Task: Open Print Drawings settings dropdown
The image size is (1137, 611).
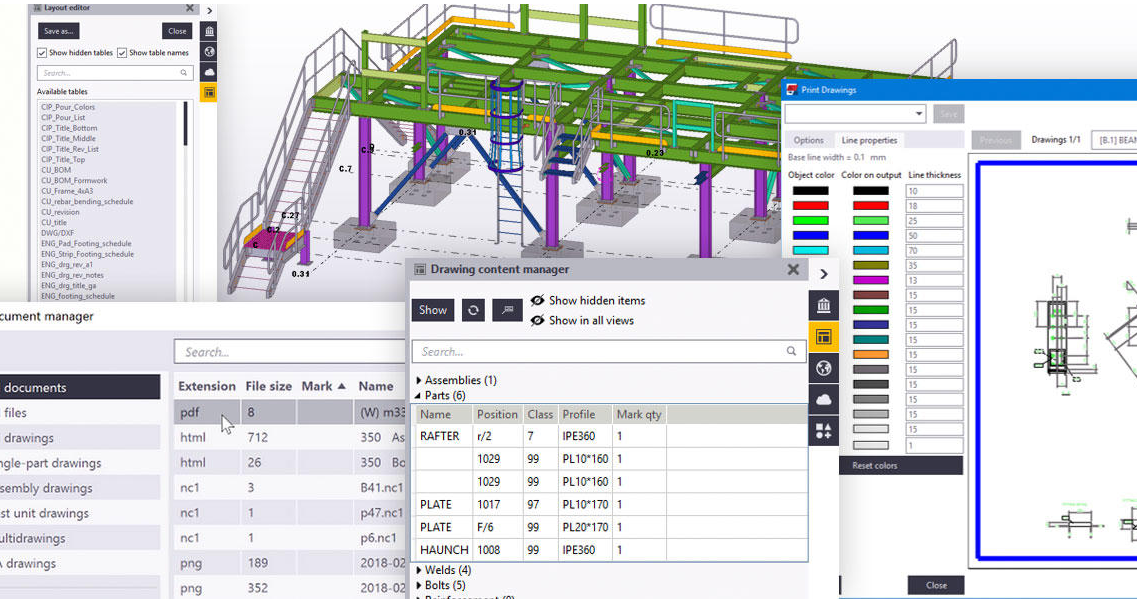Action: (919, 114)
